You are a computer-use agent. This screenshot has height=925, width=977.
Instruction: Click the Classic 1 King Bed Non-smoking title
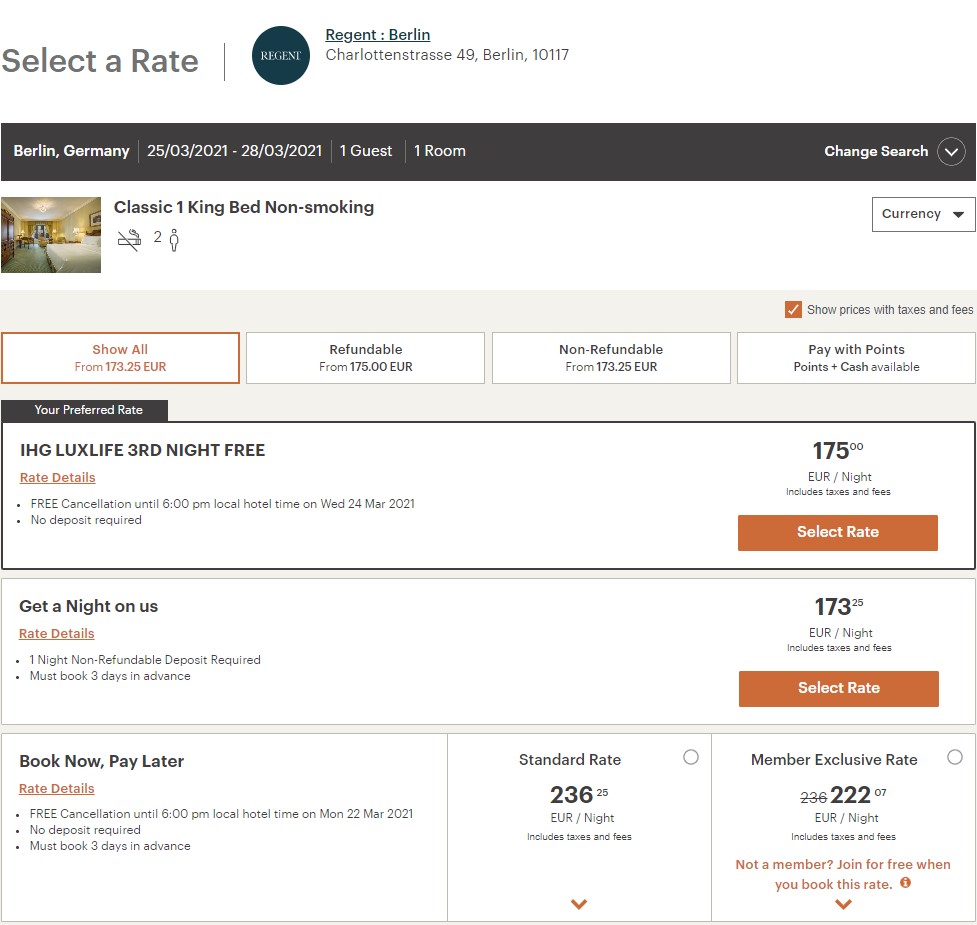pyautogui.click(x=244, y=207)
